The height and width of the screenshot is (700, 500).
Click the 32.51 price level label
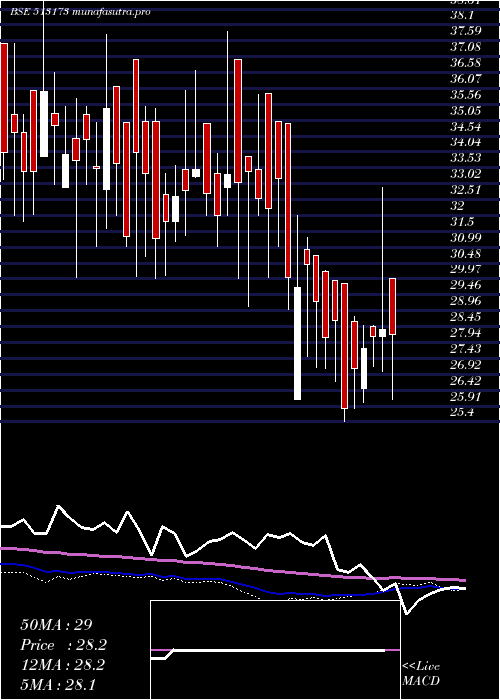click(x=466, y=190)
